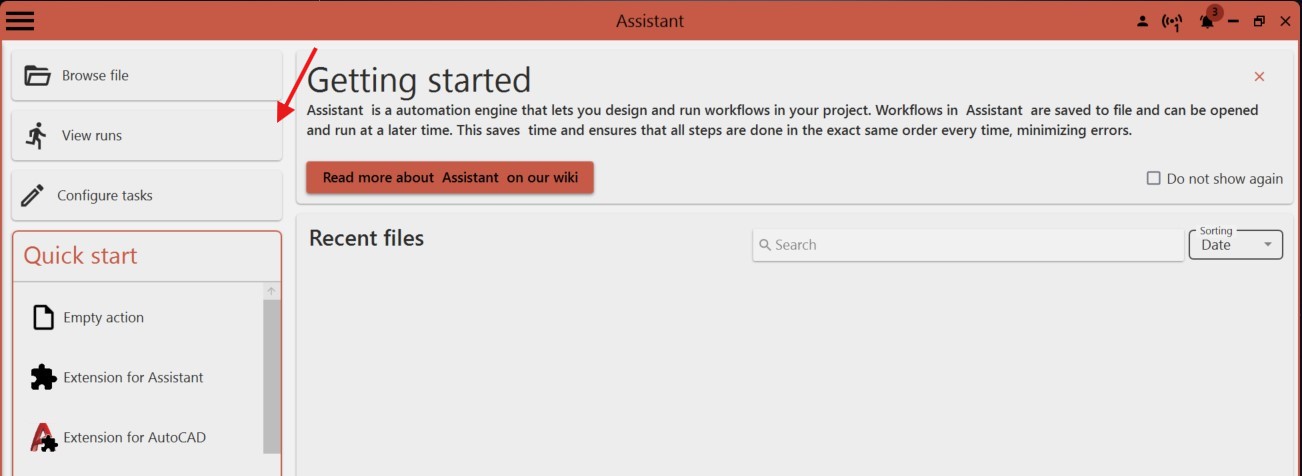This screenshot has width=1302, height=476.
Task: Click the Quick start list scrollbar
Action: (271, 375)
